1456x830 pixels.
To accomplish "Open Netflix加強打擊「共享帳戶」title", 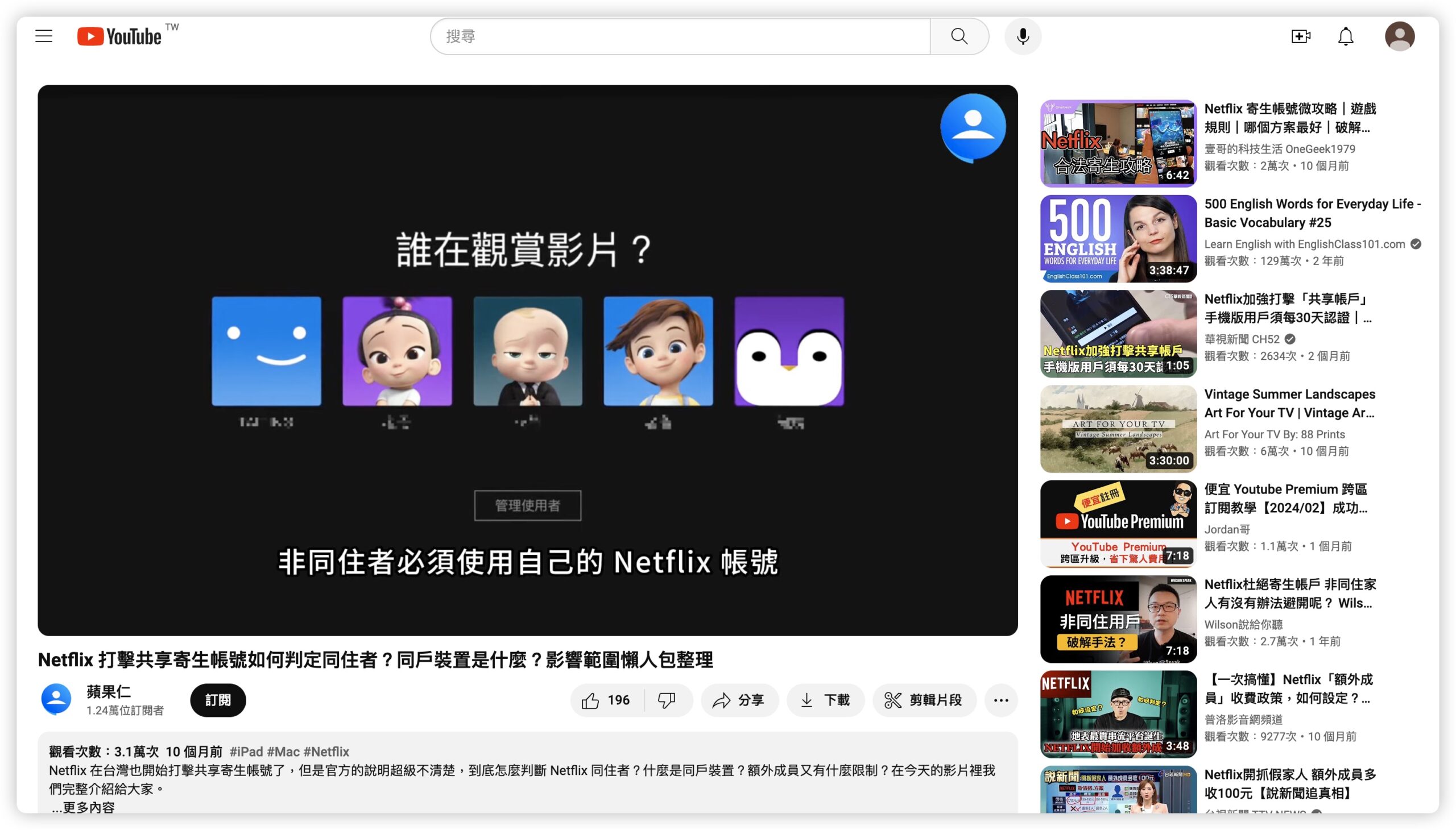I will coord(1288,308).
